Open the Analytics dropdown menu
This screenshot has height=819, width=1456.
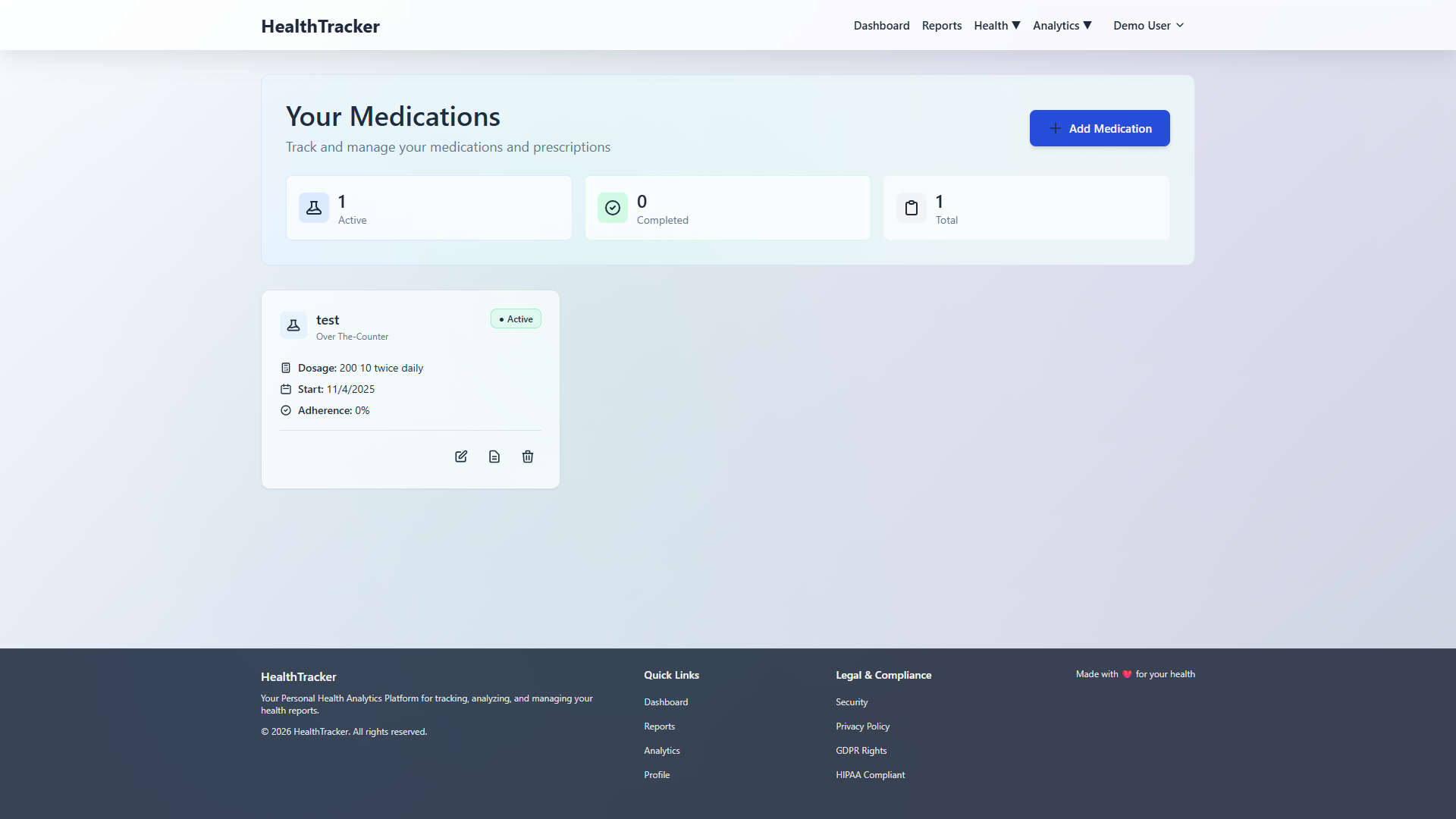click(1062, 25)
